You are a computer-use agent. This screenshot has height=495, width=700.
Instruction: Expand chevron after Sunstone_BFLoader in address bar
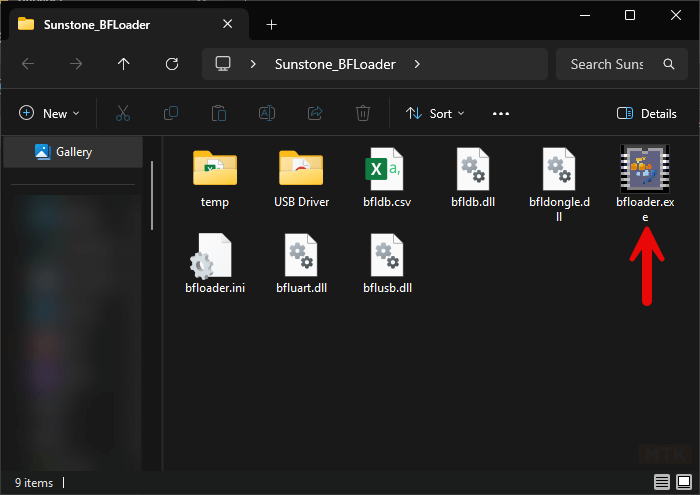coord(417,64)
